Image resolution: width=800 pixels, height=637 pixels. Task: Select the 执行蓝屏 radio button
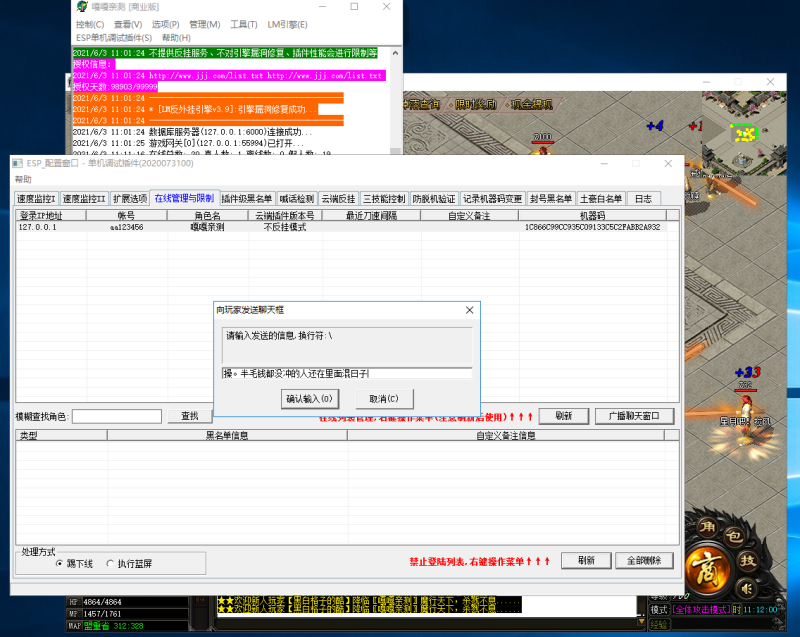[x=110, y=564]
